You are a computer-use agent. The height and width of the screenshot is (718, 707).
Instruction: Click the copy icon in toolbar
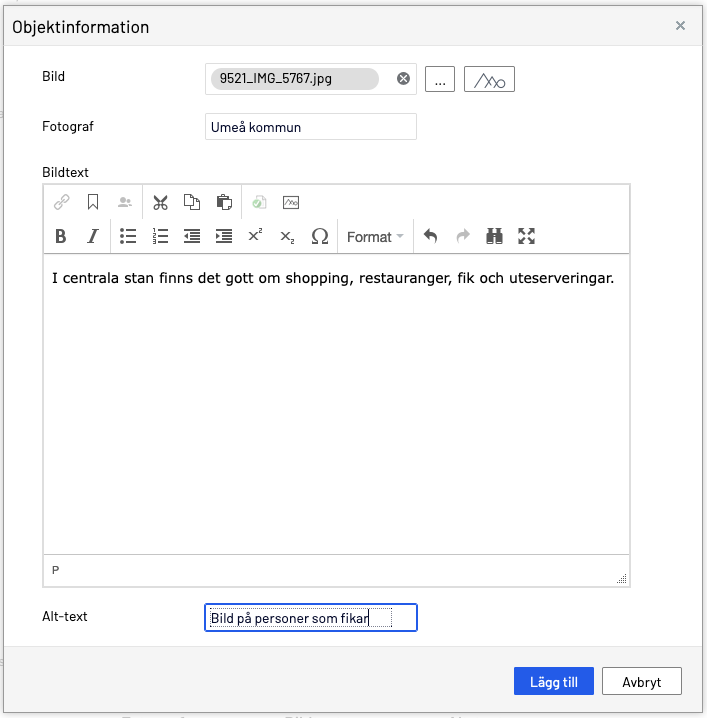coord(192,202)
